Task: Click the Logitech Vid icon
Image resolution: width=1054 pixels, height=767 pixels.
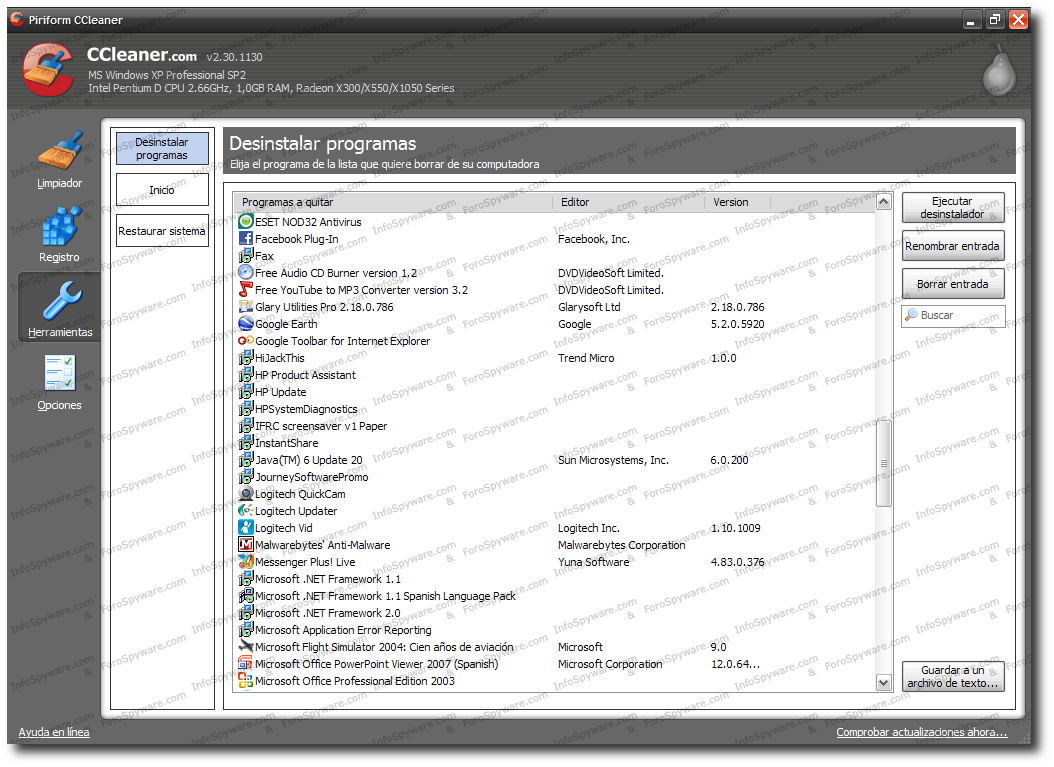Action: point(246,528)
